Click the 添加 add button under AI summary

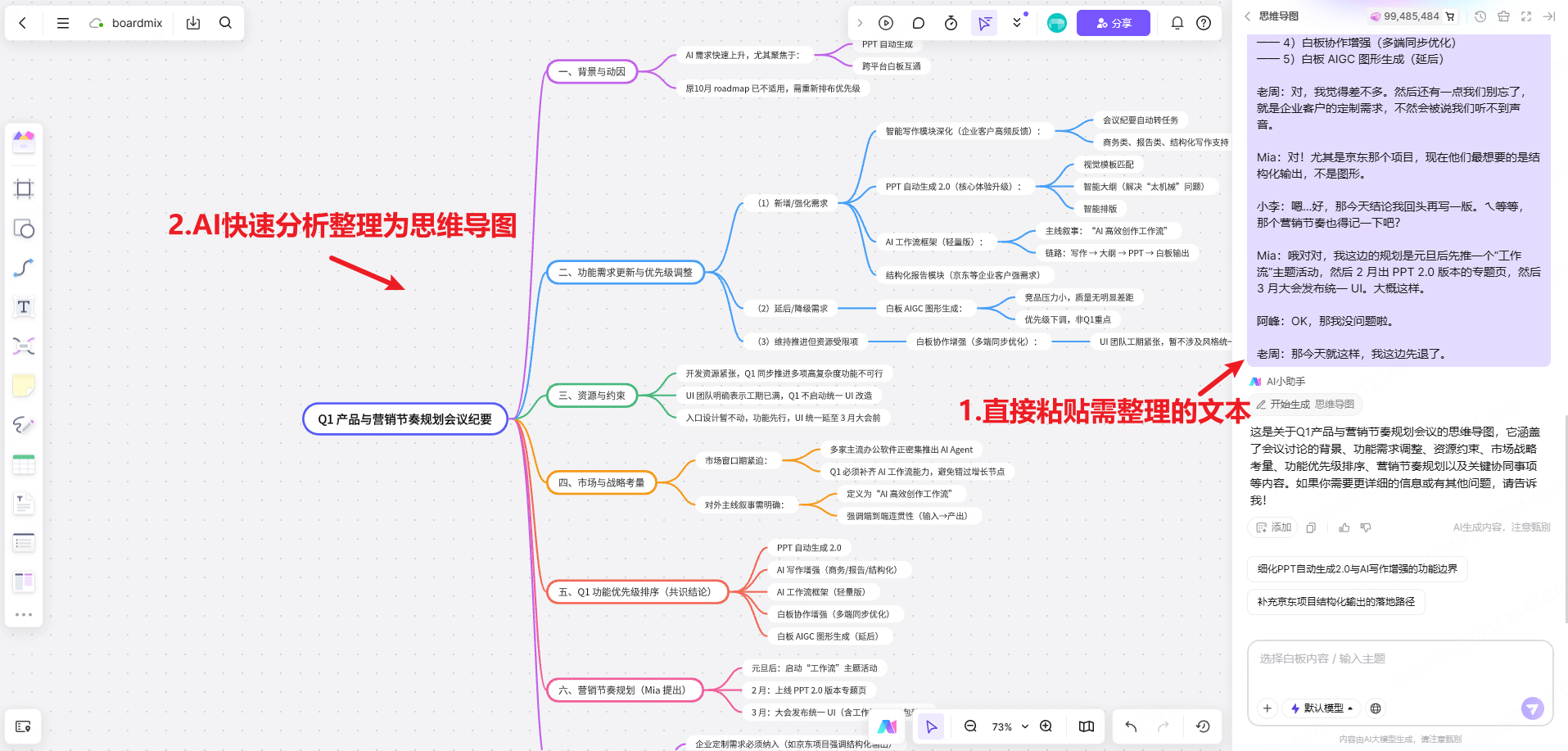1272,527
